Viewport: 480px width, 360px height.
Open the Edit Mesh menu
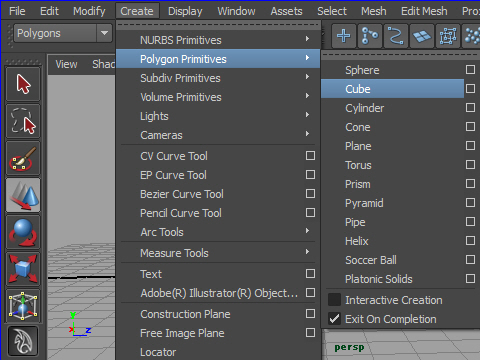[424, 11]
